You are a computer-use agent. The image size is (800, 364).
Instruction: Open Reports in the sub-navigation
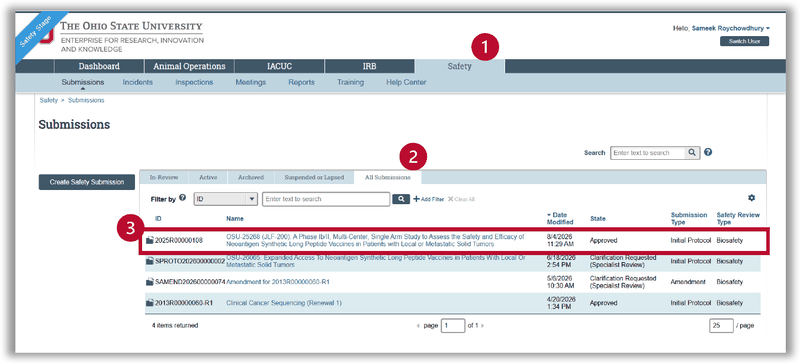pyautogui.click(x=302, y=82)
